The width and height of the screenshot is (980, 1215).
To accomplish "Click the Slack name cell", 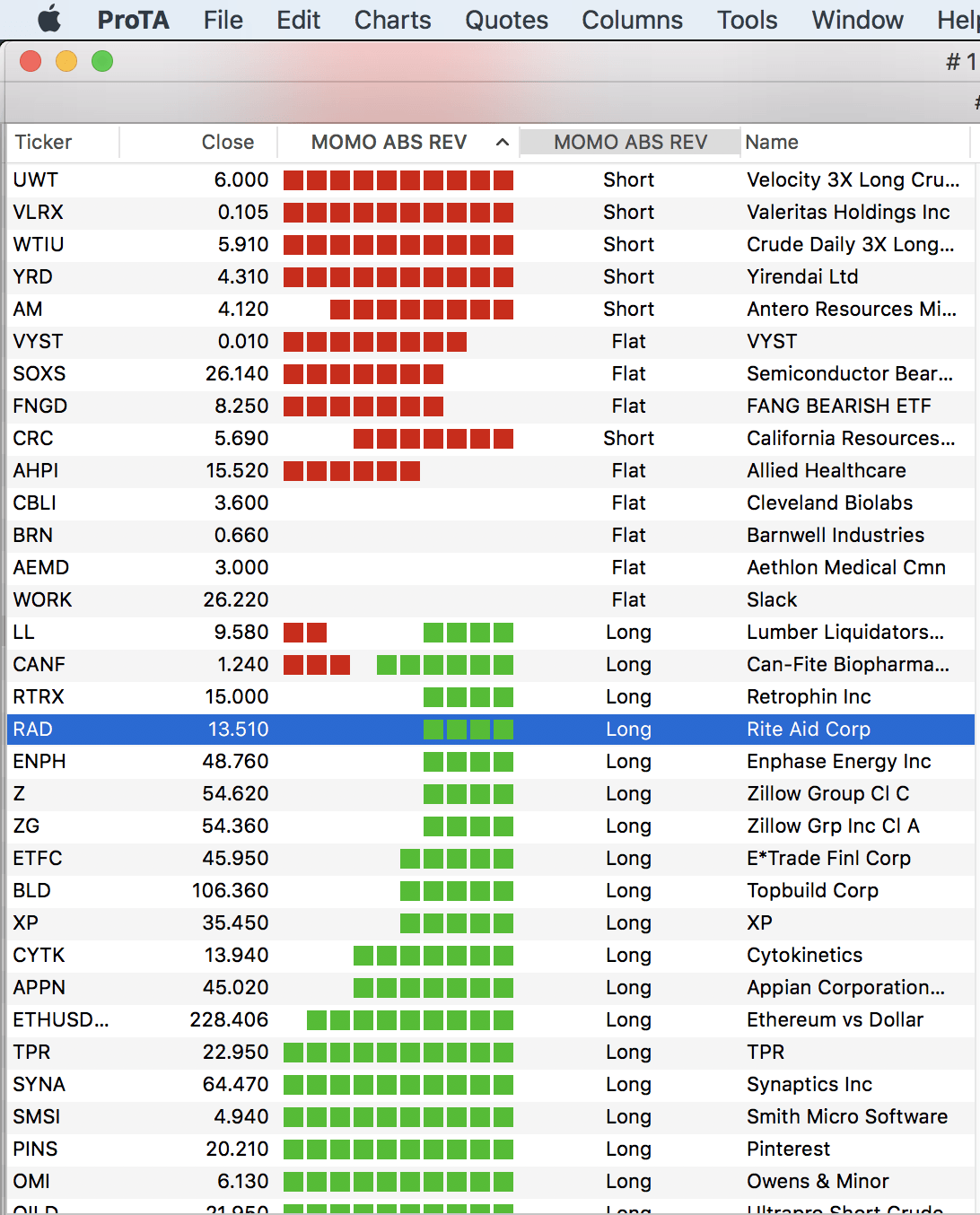I will (x=772, y=599).
